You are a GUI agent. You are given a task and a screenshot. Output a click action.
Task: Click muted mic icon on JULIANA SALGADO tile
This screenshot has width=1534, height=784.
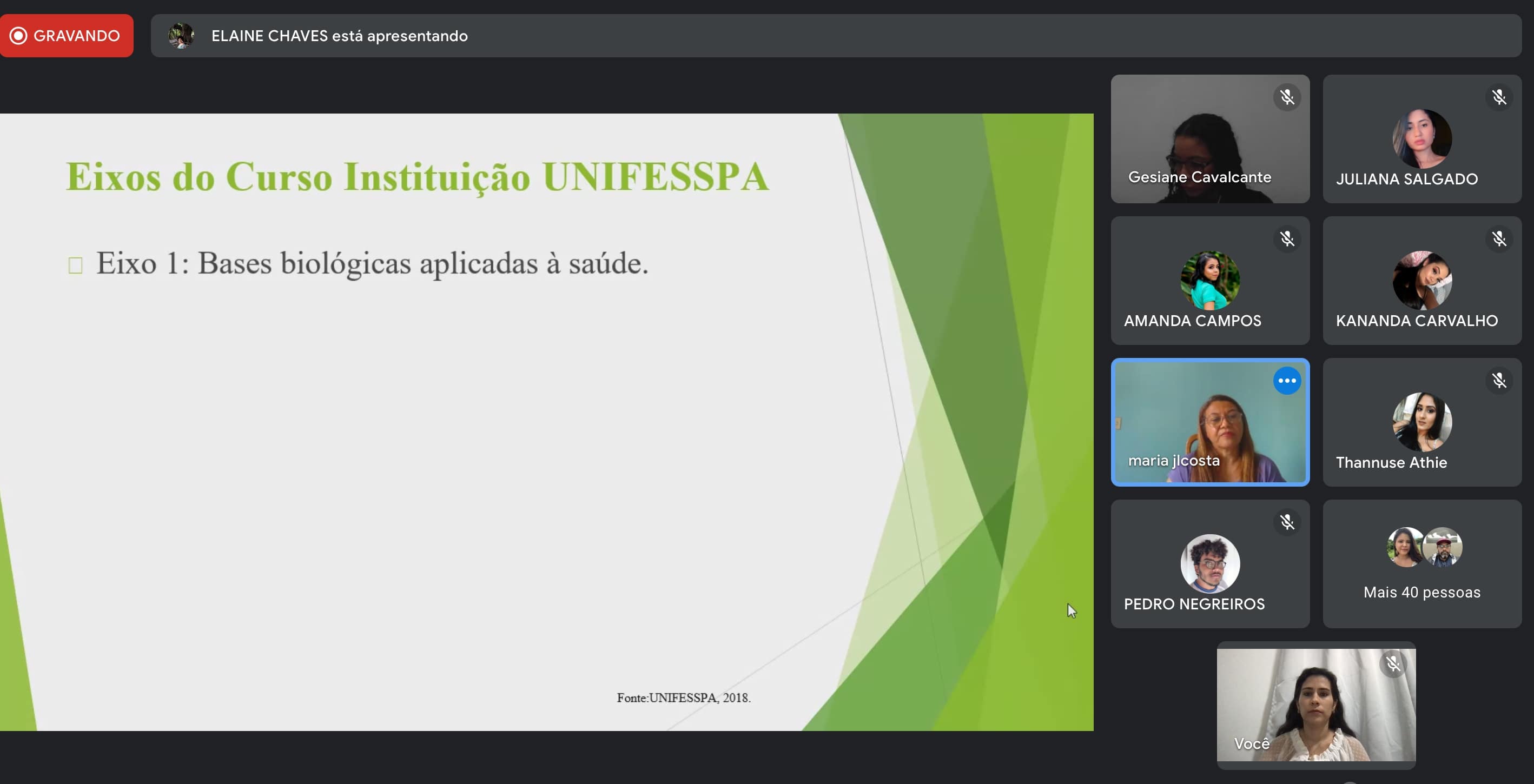(x=1499, y=97)
